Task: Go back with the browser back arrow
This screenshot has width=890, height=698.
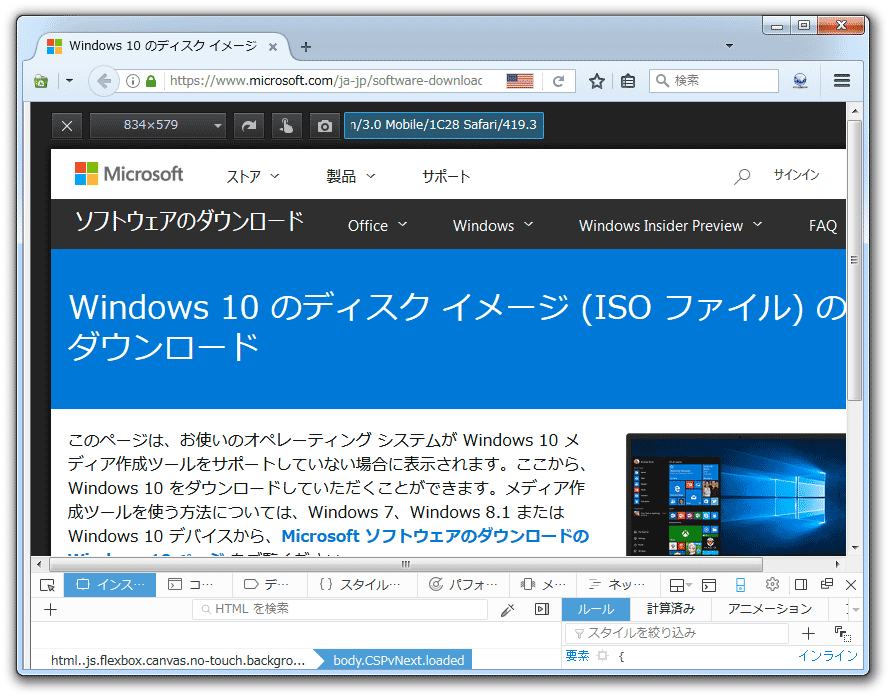Action: (x=103, y=81)
